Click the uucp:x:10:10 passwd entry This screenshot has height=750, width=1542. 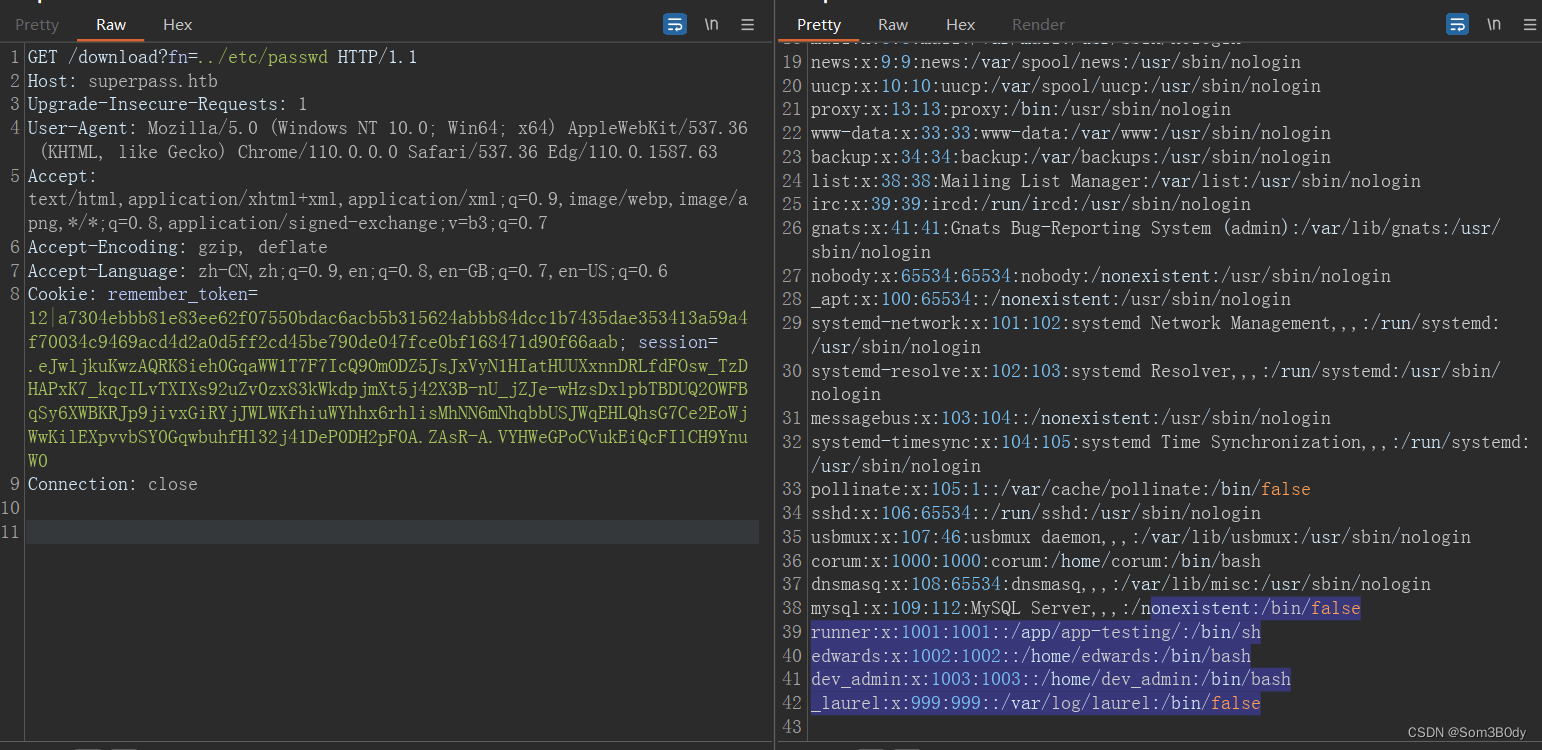coord(1065,86)
